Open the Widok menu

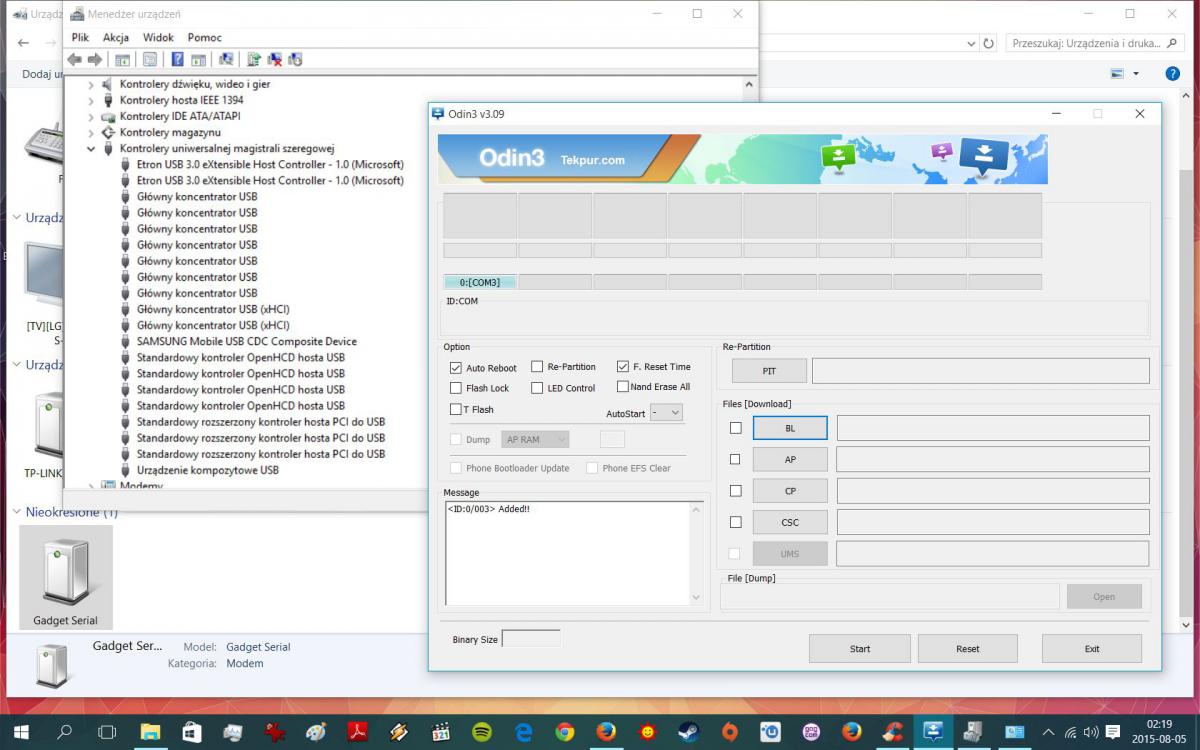pos(158,37)
